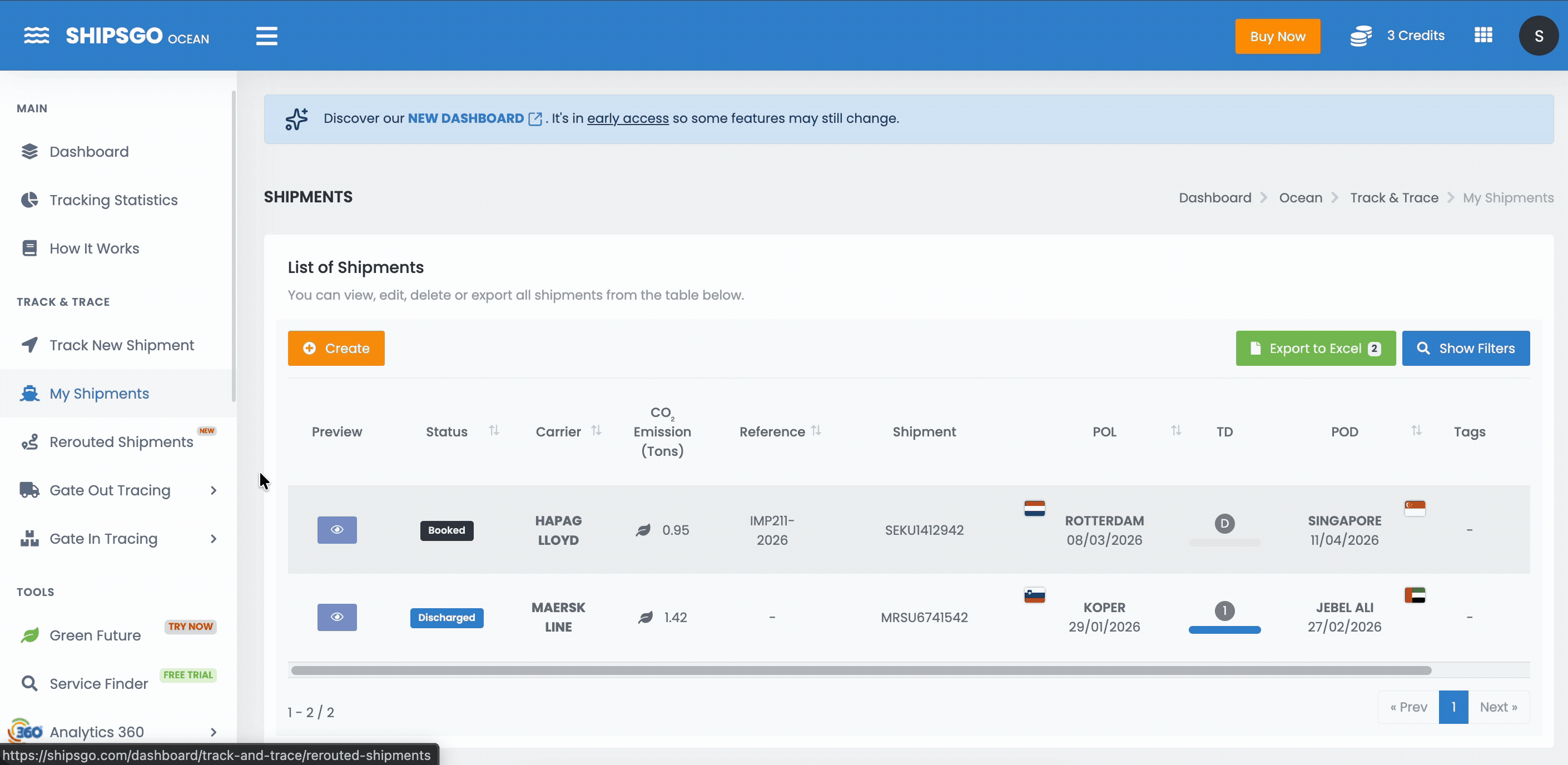The width and height of the screenshot is (1568, 765).
Task: Toggle Status column sort arrows
Action: click(x=494, y=431)
